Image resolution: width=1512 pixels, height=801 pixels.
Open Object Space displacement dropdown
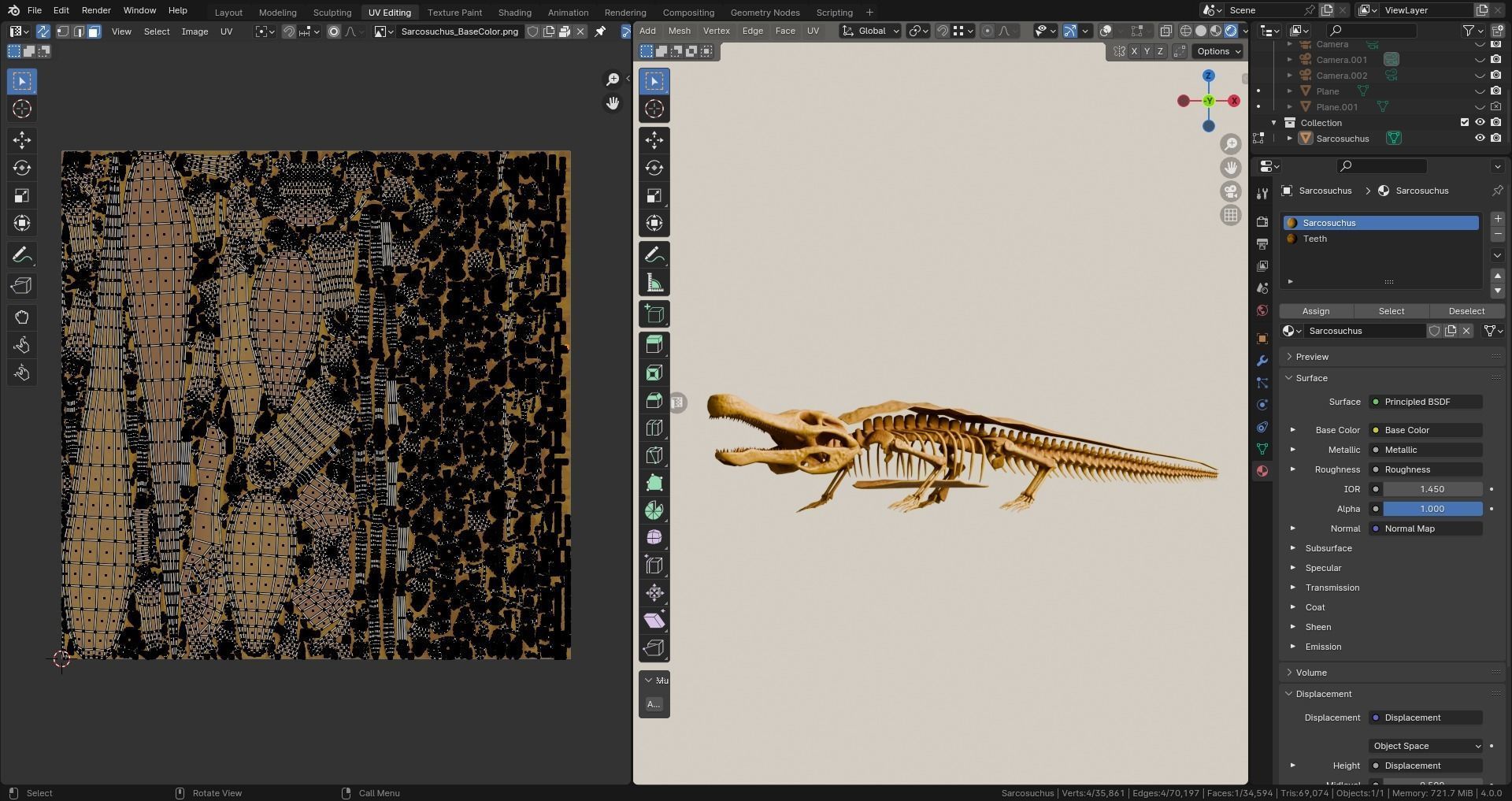[x=1425, y=746]
